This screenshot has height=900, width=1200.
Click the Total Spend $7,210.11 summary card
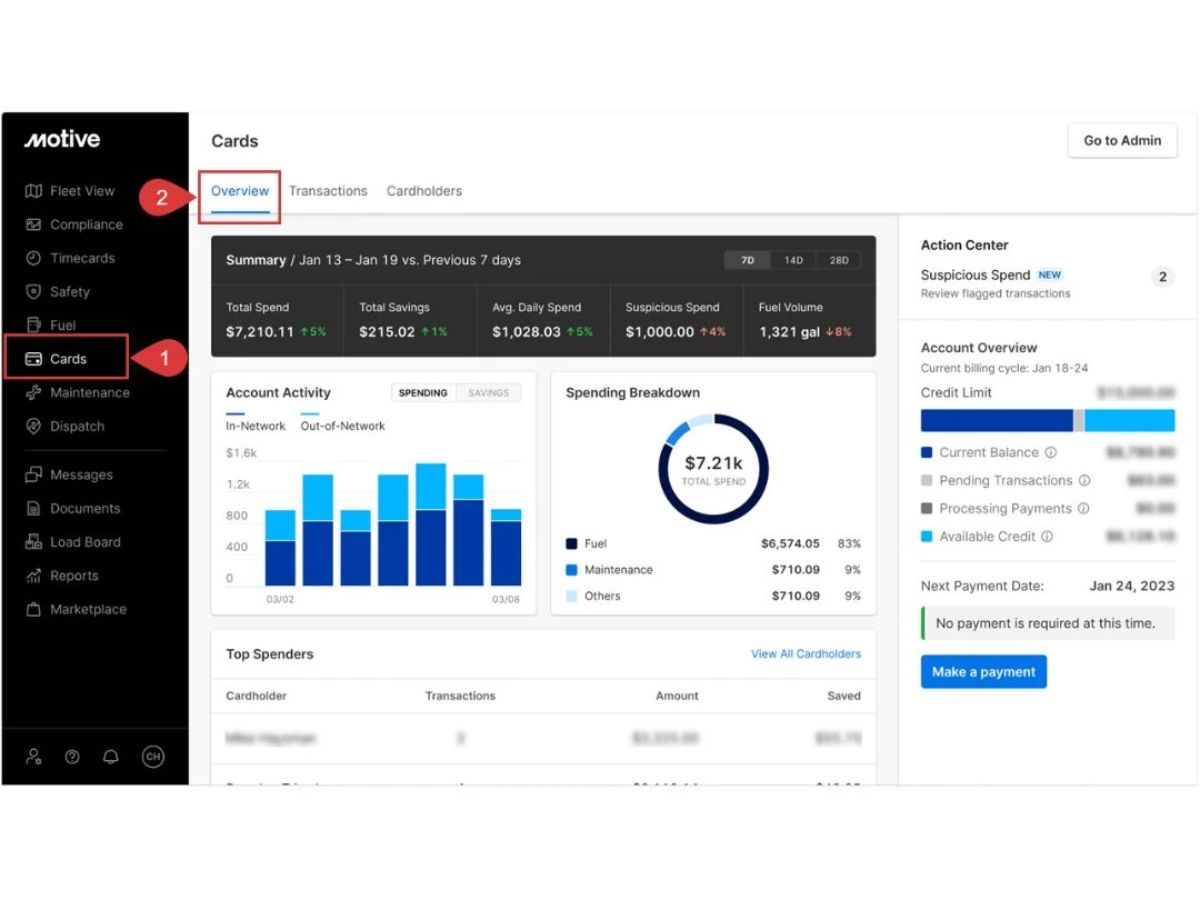(x=277, y=321)
